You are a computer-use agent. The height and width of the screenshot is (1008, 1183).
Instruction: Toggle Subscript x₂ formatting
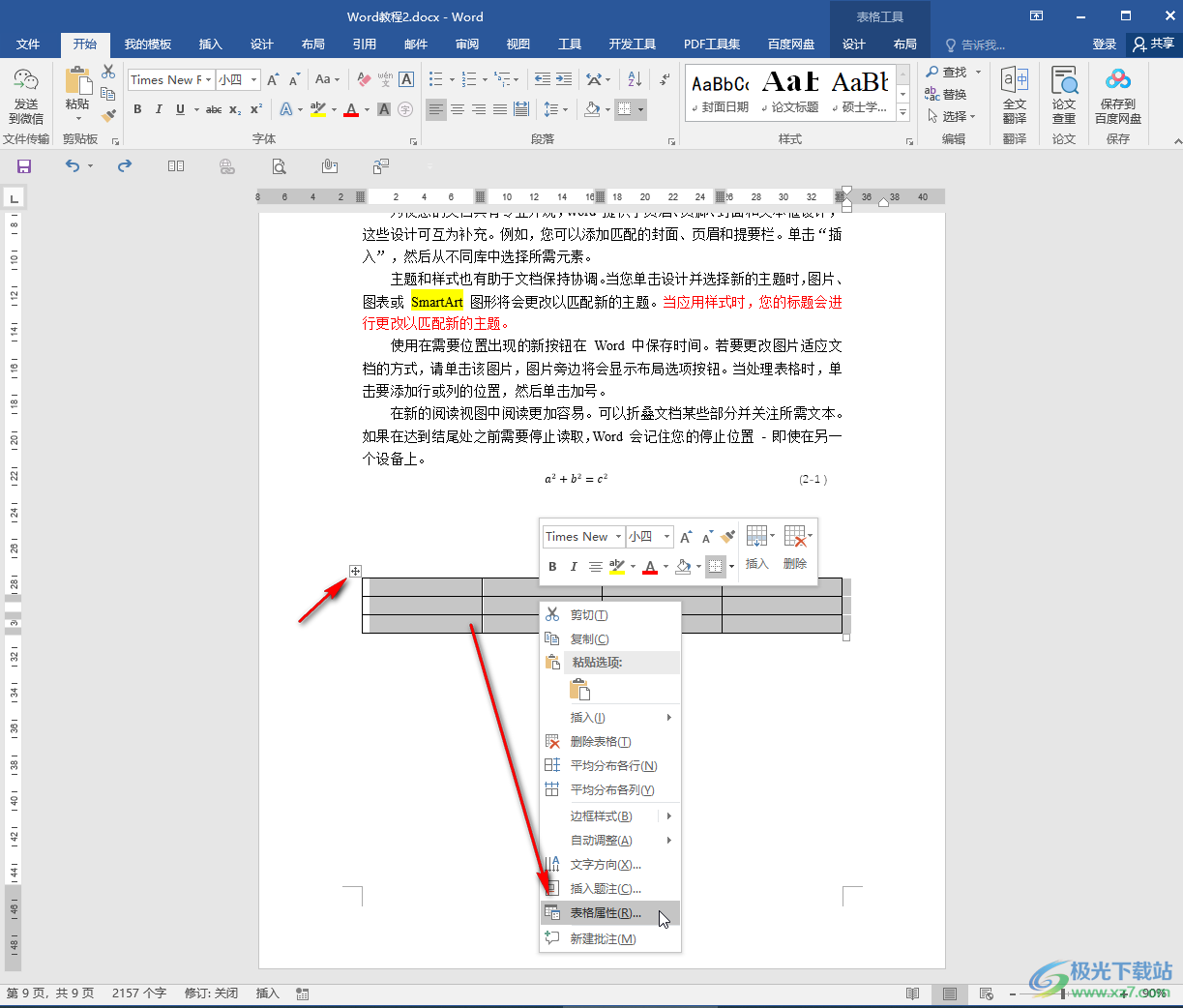pos(235,109)
